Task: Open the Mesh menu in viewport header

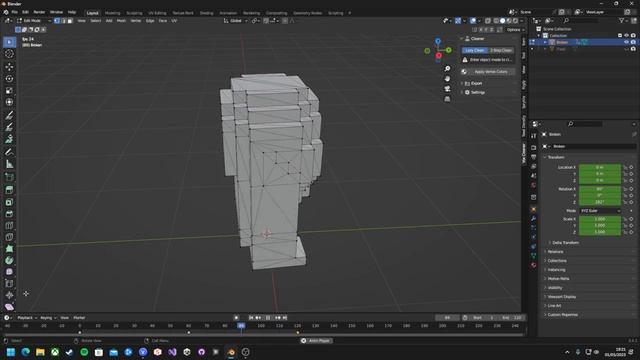Action: (121, 20)
